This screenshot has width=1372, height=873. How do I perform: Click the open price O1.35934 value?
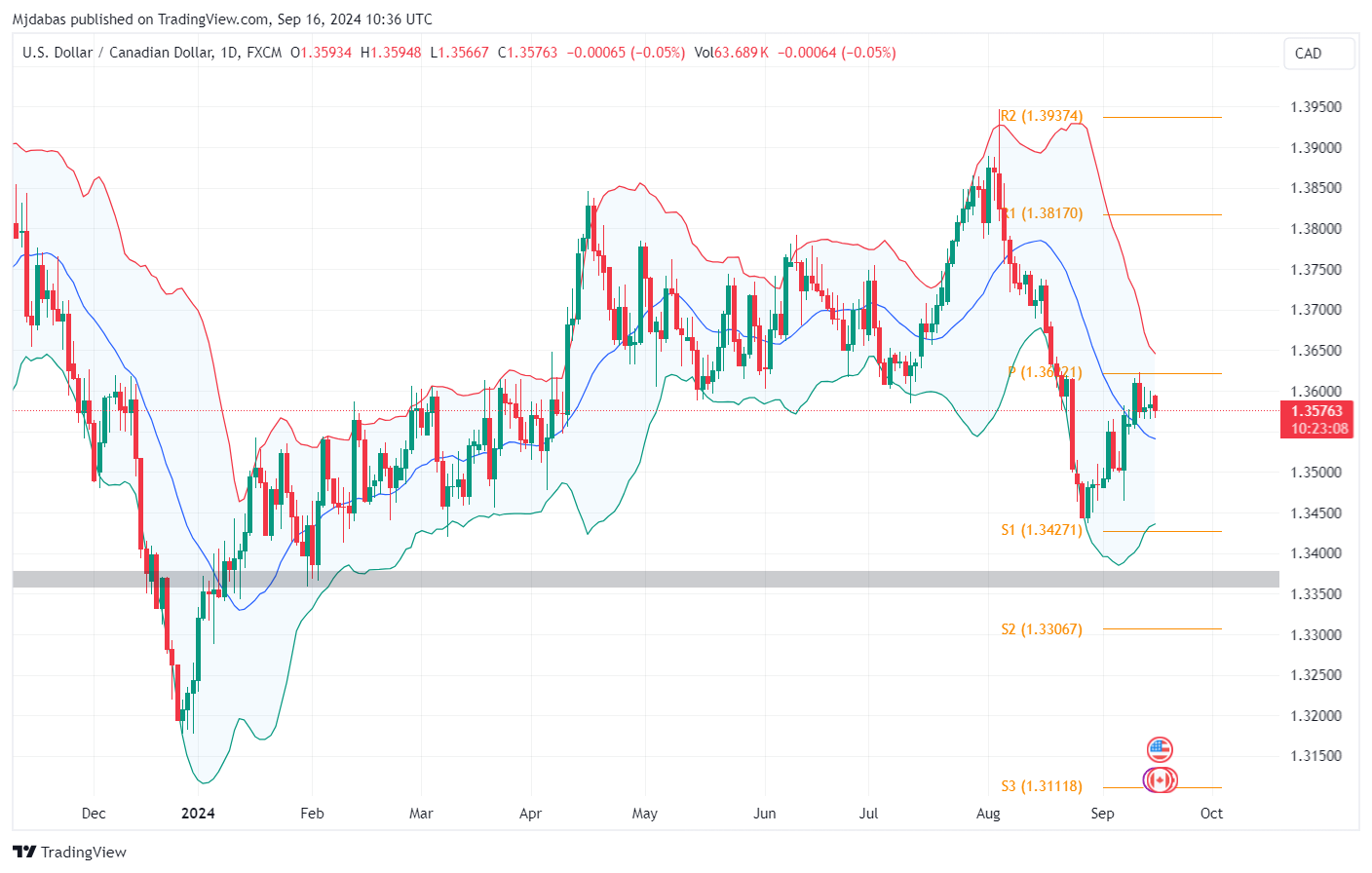click(321, 53)
